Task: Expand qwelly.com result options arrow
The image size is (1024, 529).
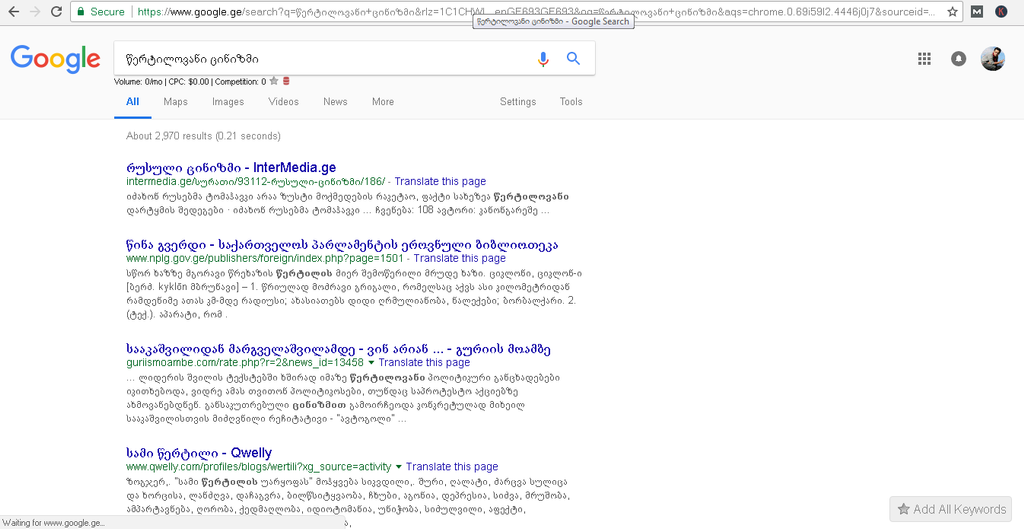Action: coord(398,466)
